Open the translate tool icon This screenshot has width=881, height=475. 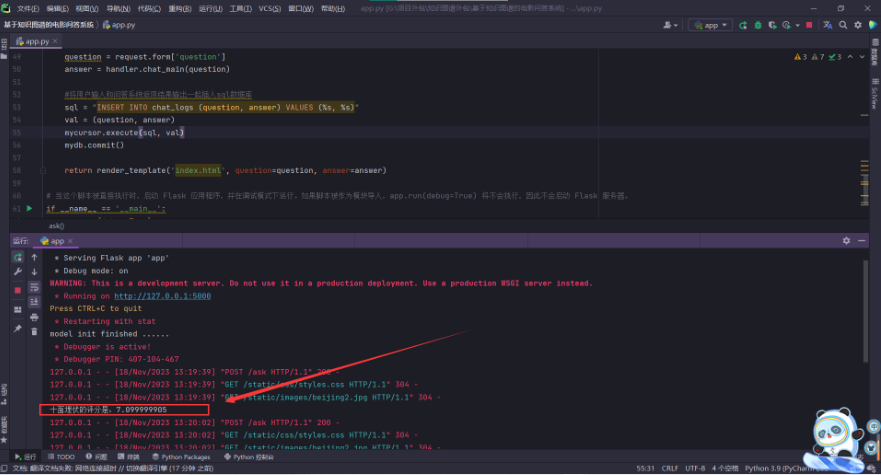(828, 25)
